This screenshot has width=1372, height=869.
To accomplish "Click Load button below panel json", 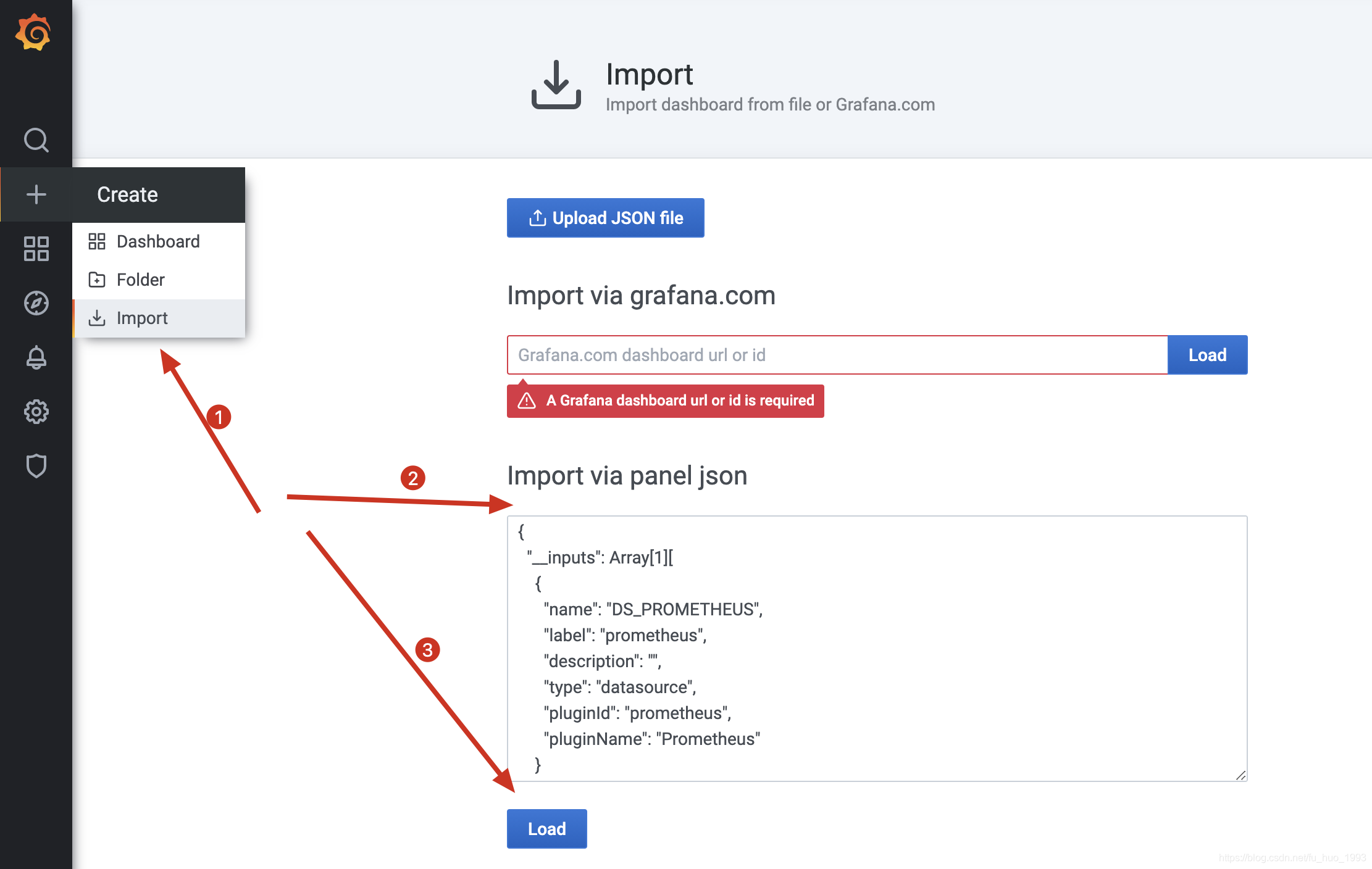I will (x=546, y=829).
